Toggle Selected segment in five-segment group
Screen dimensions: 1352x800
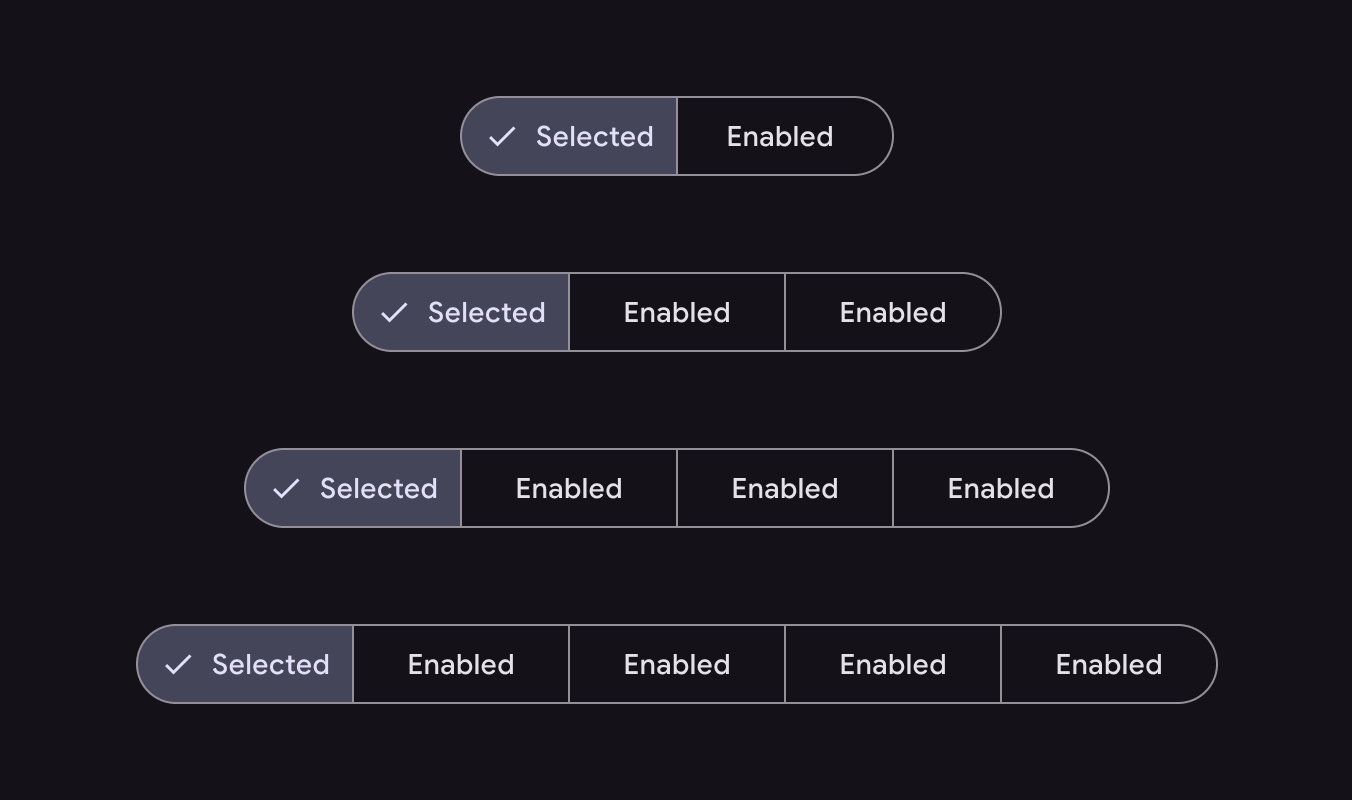(246, 664)
